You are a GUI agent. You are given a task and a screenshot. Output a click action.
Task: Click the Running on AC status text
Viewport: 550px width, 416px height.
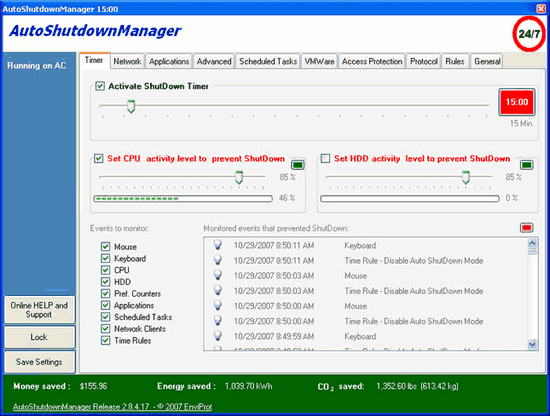click(36, 66)
